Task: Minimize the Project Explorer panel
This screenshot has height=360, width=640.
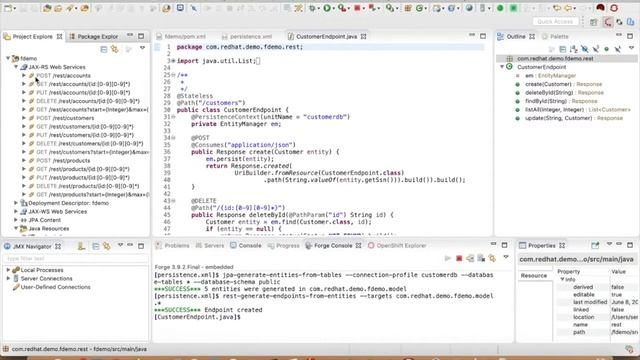Action: 130,36
